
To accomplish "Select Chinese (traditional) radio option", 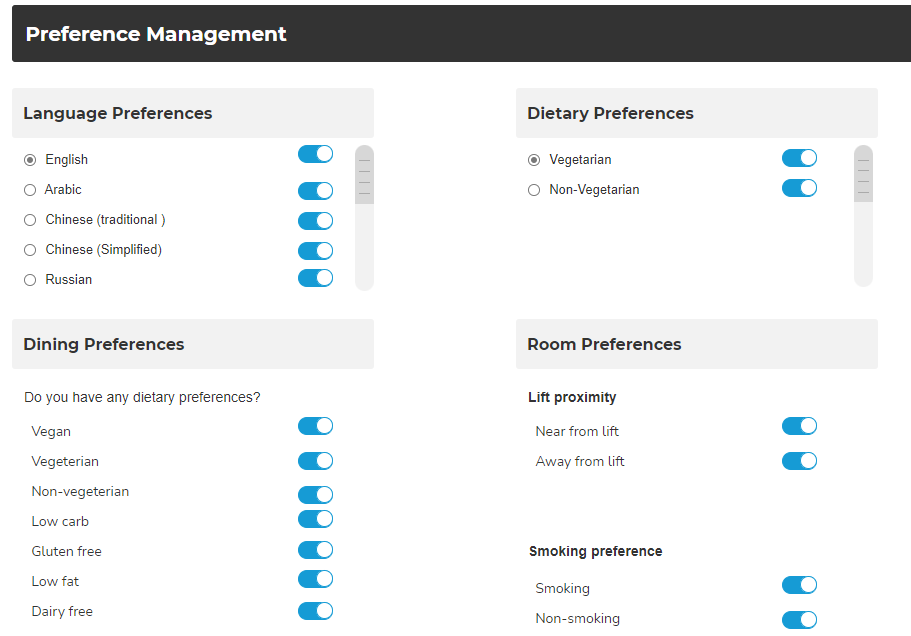I will (30, 220).
